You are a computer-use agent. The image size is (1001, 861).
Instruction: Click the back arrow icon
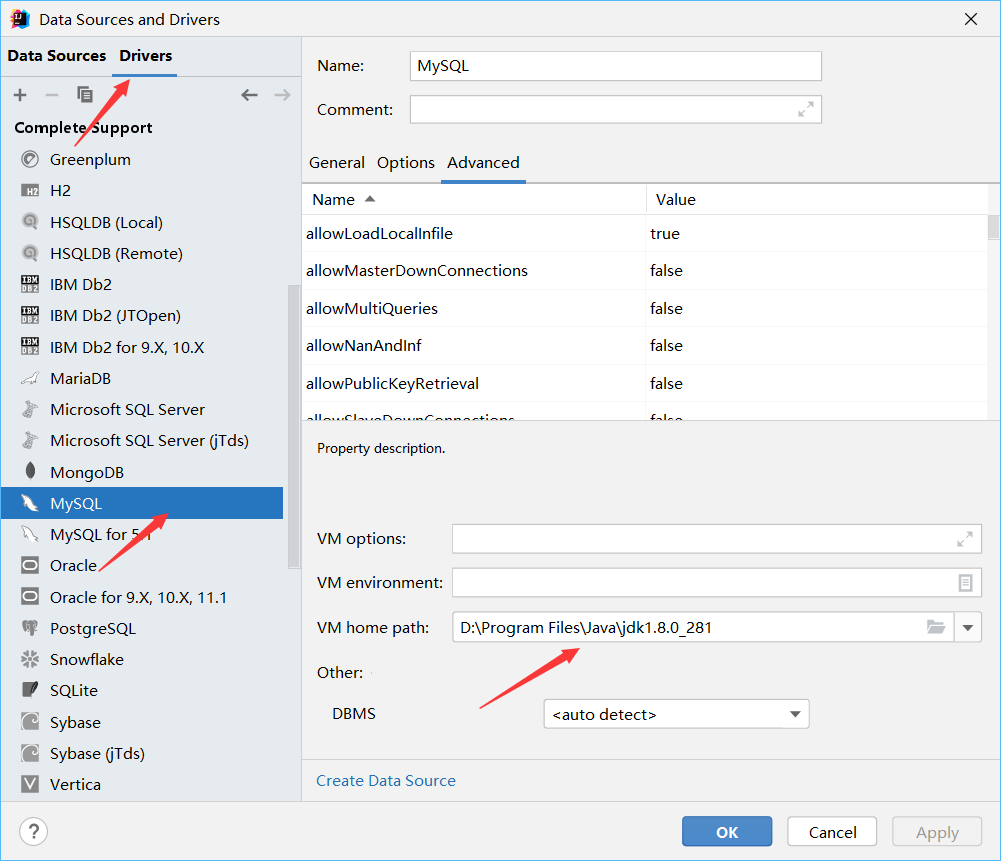click(x=249, y=95)
